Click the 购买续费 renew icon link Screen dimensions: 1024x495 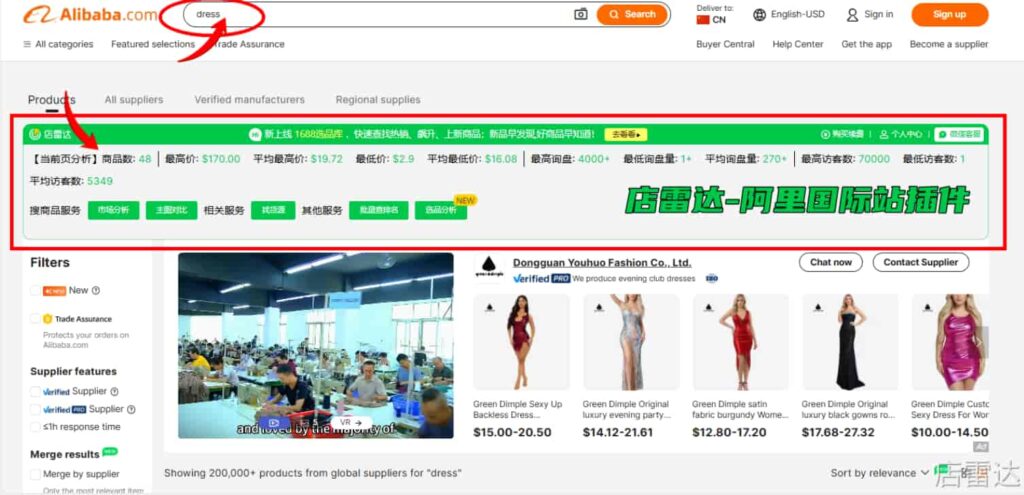coord(842,135)
